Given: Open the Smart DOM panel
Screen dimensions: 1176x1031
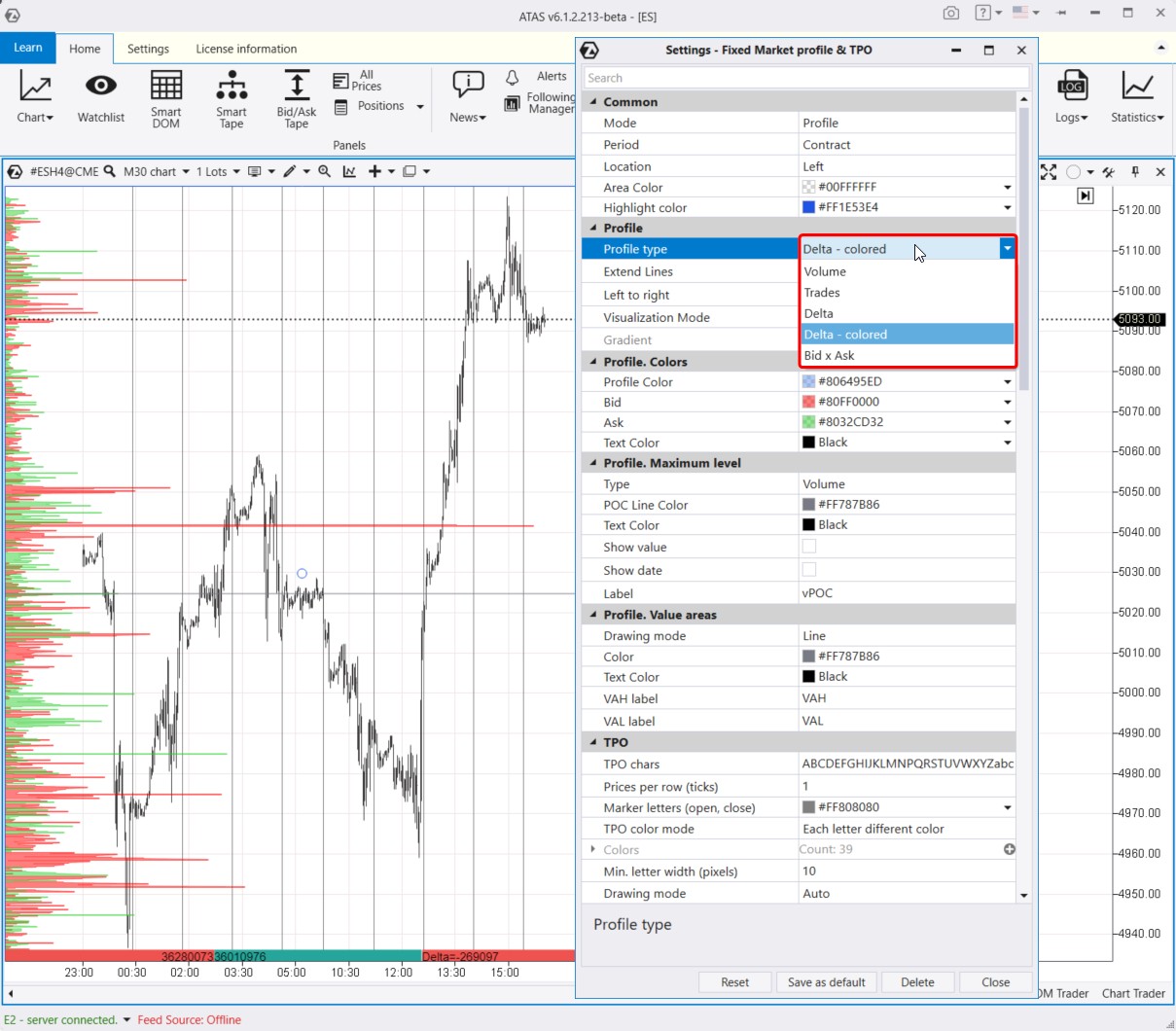Looking at the screenshot, I should pyautogui.click(x=165, y=97).
